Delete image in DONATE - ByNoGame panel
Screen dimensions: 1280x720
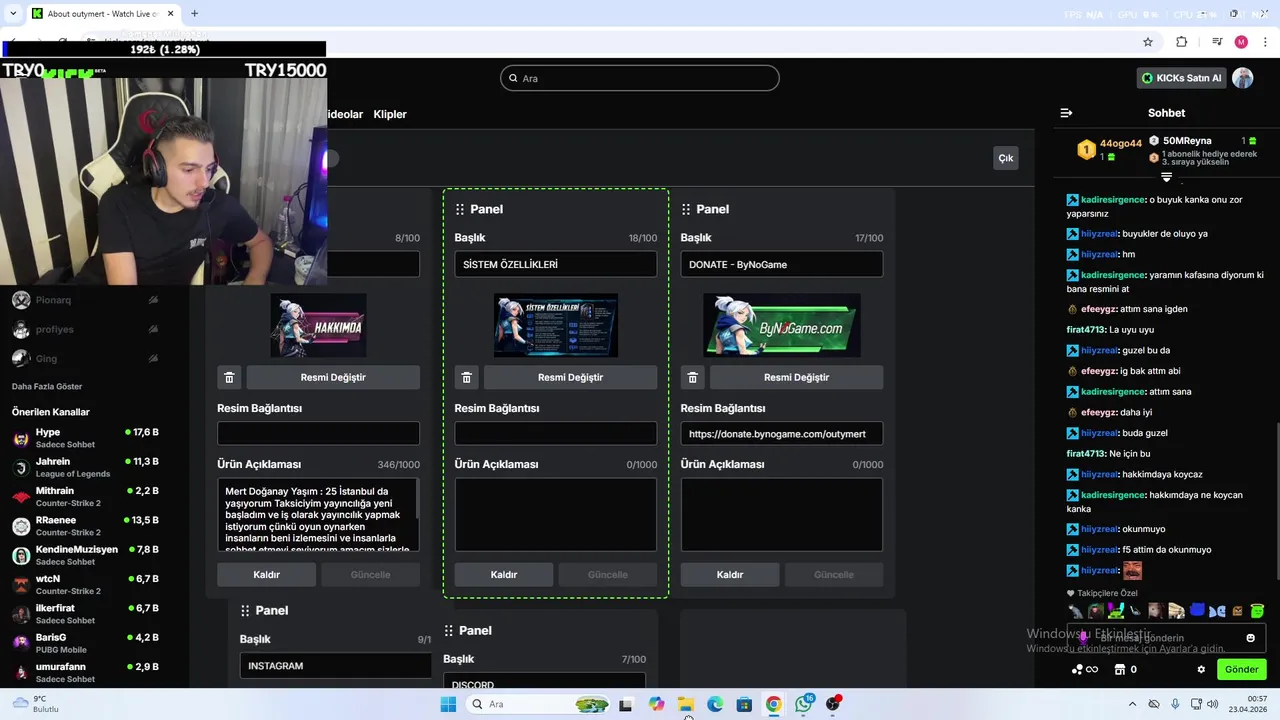point(692,377)
